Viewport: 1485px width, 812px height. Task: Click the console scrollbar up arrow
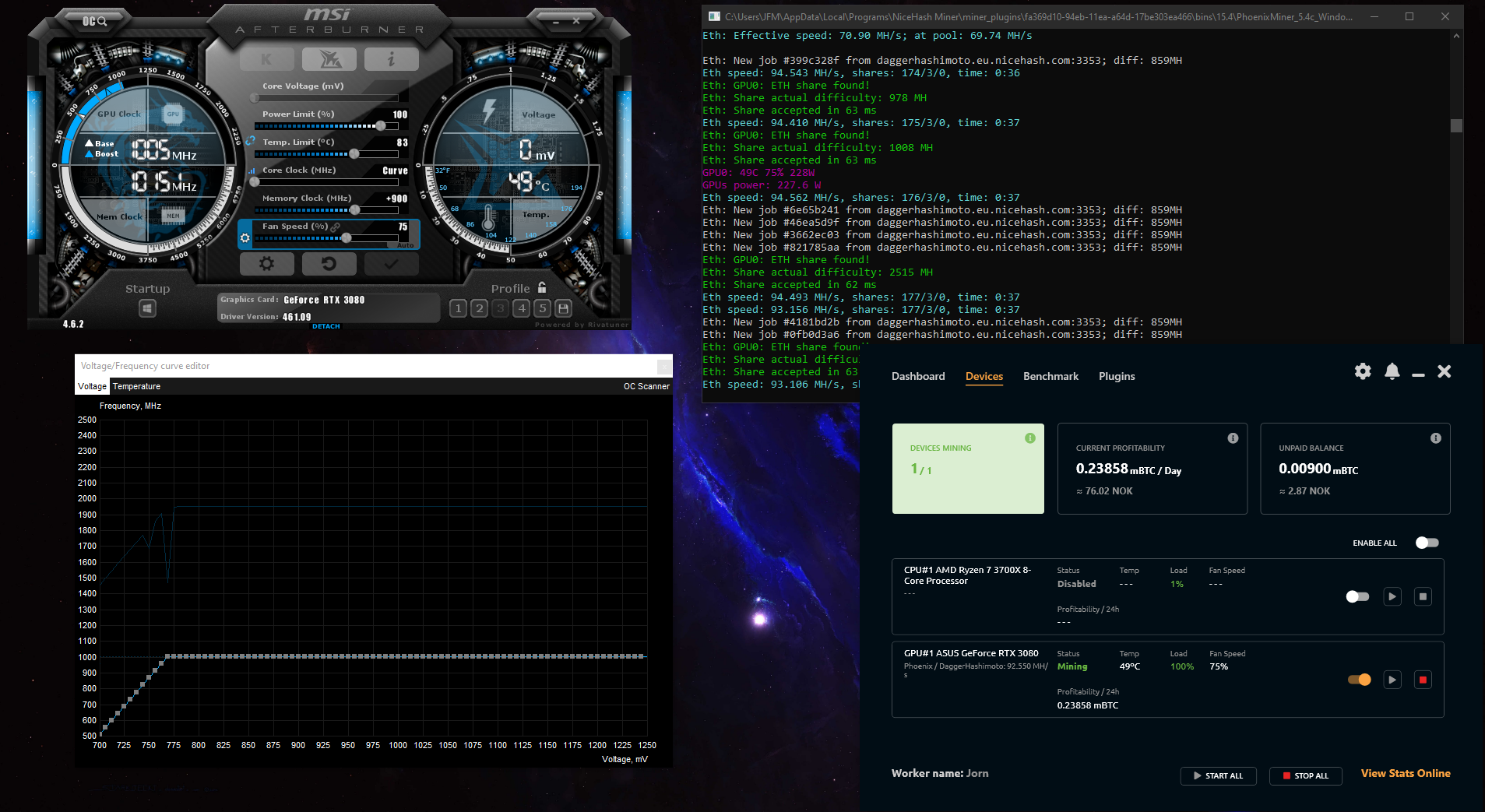(1457, 36)
